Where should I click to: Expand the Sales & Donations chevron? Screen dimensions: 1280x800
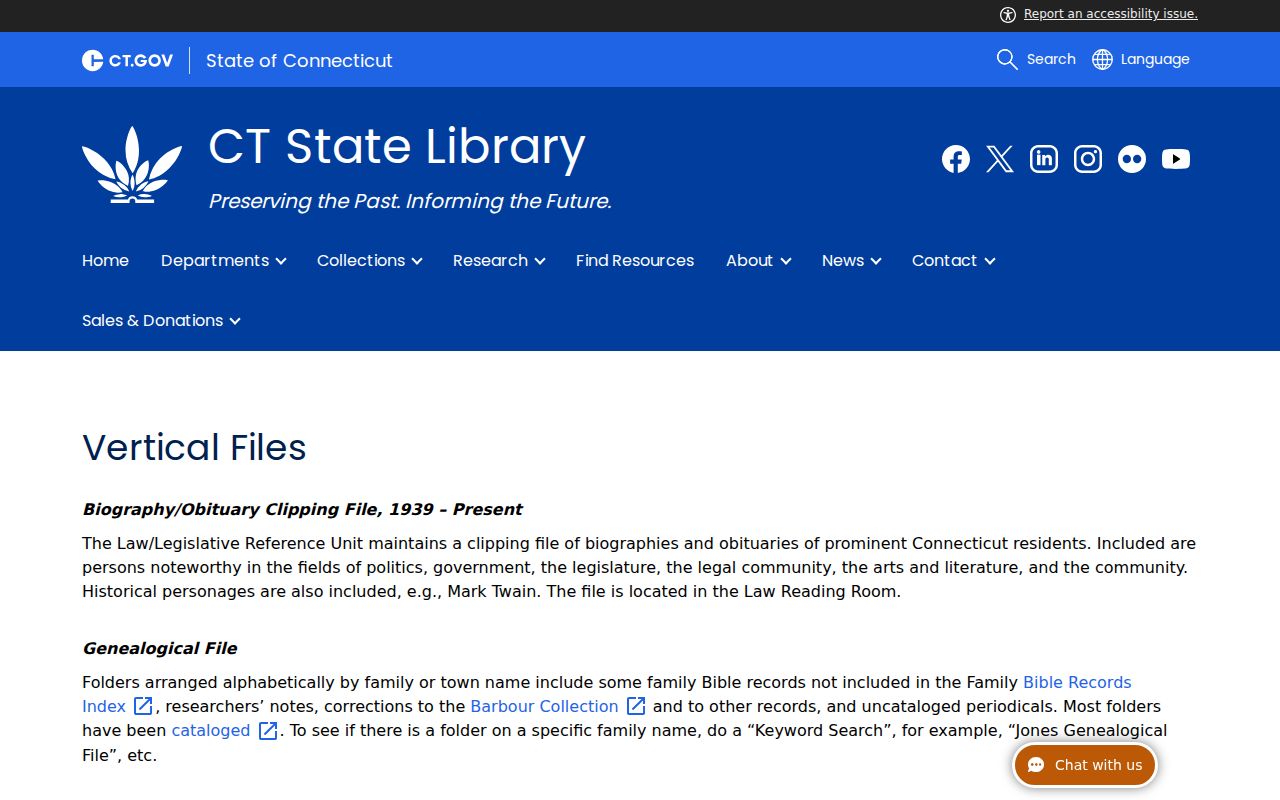click(x=235, y=321)
